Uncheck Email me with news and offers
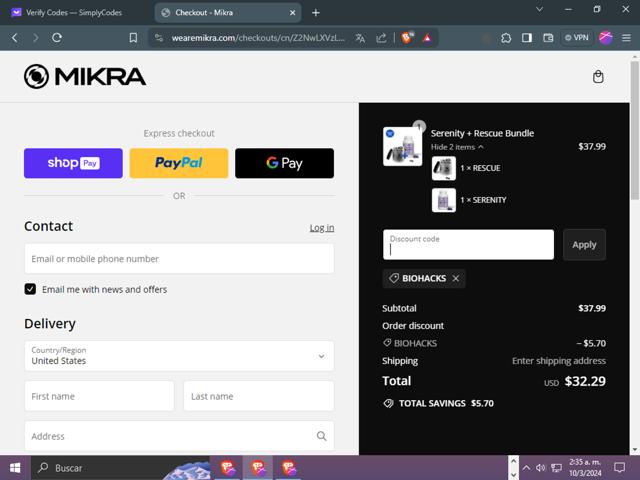 [30, 289]
